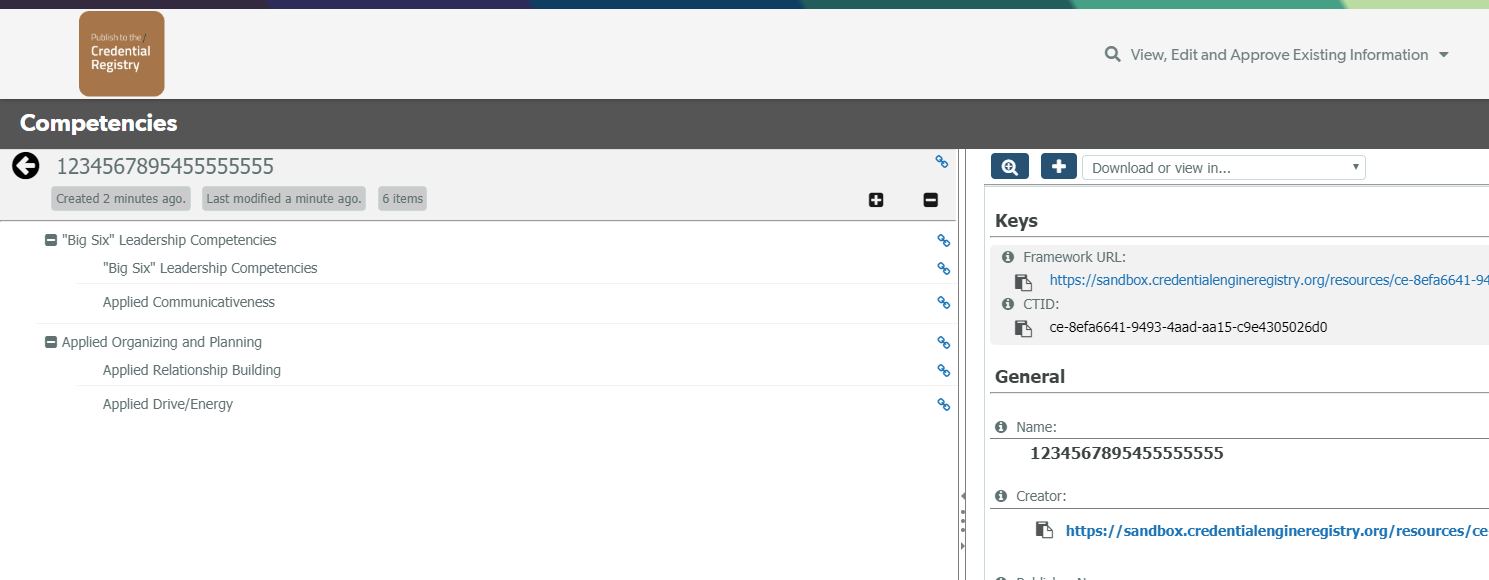The width and height of the screenshot is (1489, 580).
Task: Click the framework title 1234567895455555555
Action: pos(165,166)
